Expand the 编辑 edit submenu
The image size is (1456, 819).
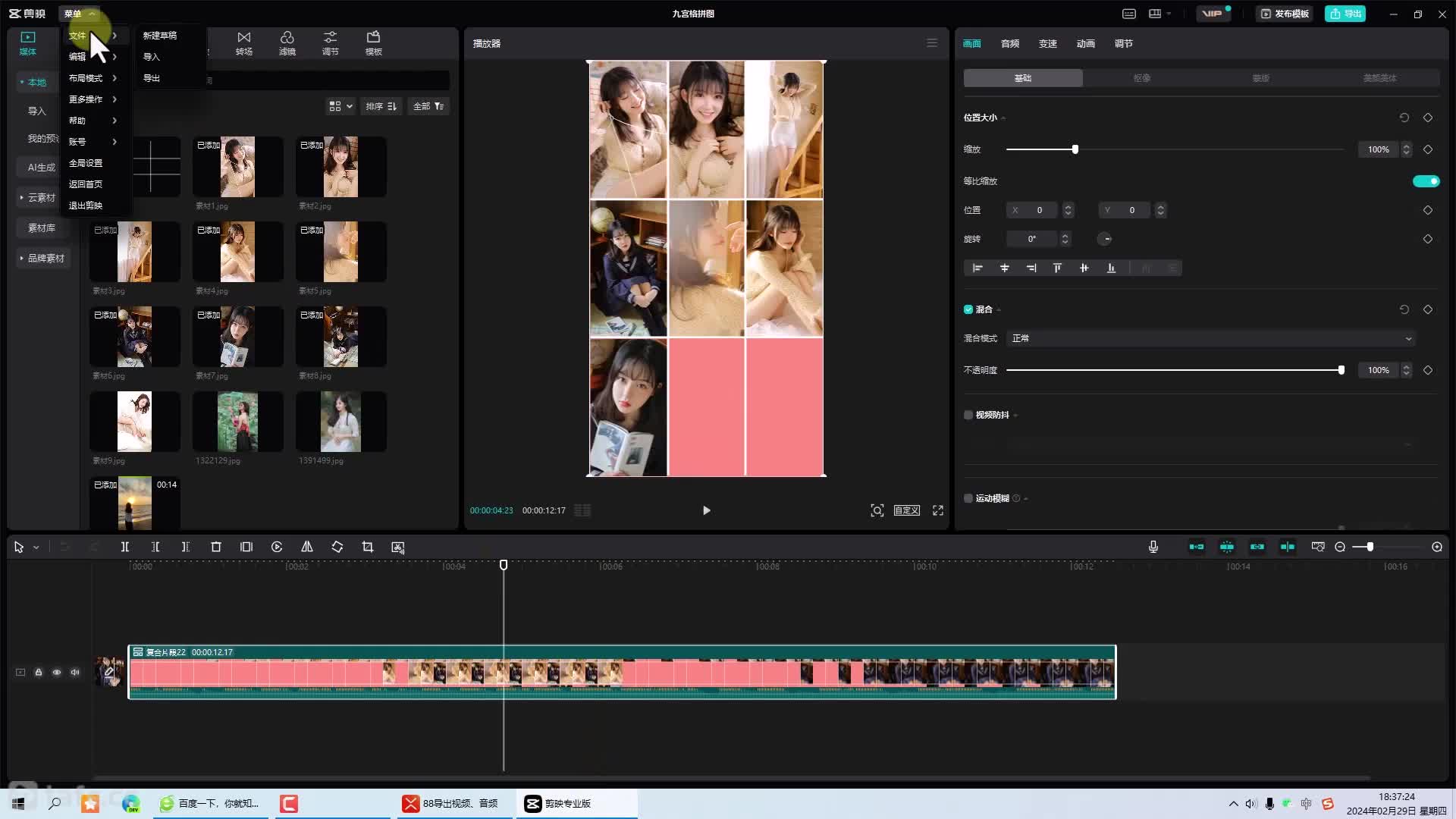click(94, 57)
